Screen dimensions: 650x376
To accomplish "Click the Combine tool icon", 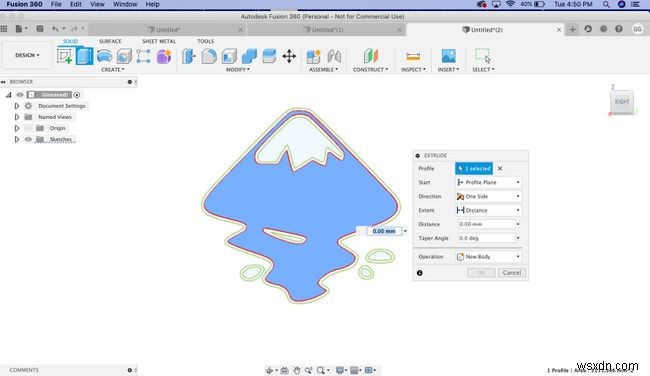I will (249, 56).
